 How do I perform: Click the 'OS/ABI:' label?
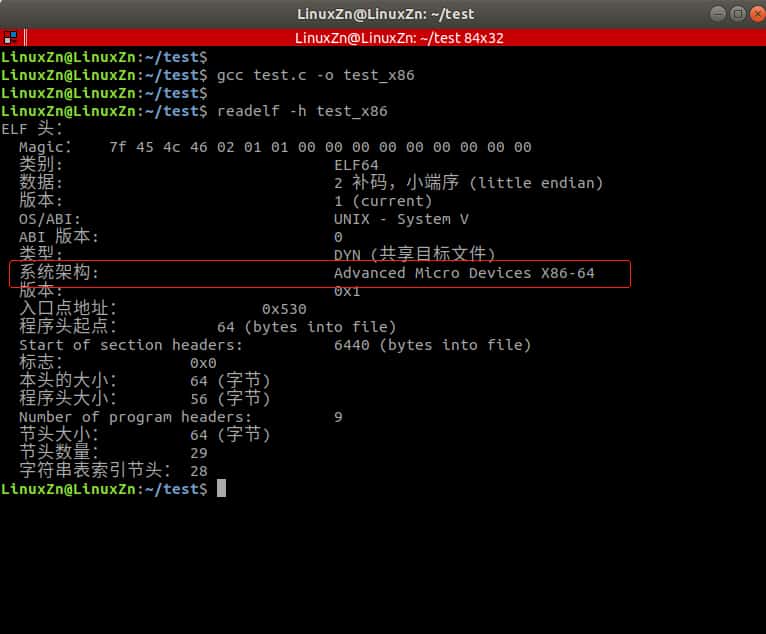pyautogui.click(x=50, y=219)
